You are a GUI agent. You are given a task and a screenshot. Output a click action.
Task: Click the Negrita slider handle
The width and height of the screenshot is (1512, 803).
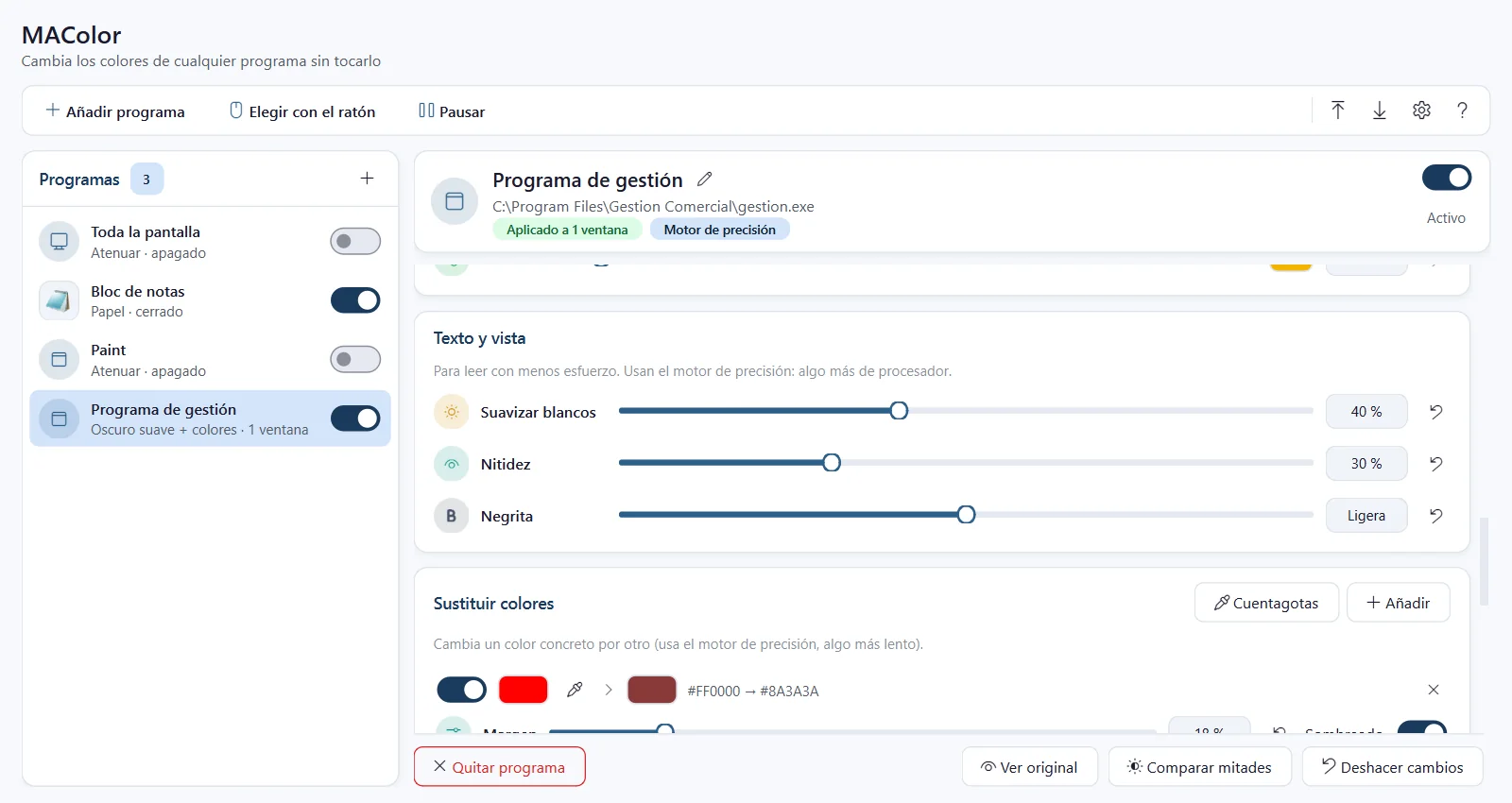(966, 514)
